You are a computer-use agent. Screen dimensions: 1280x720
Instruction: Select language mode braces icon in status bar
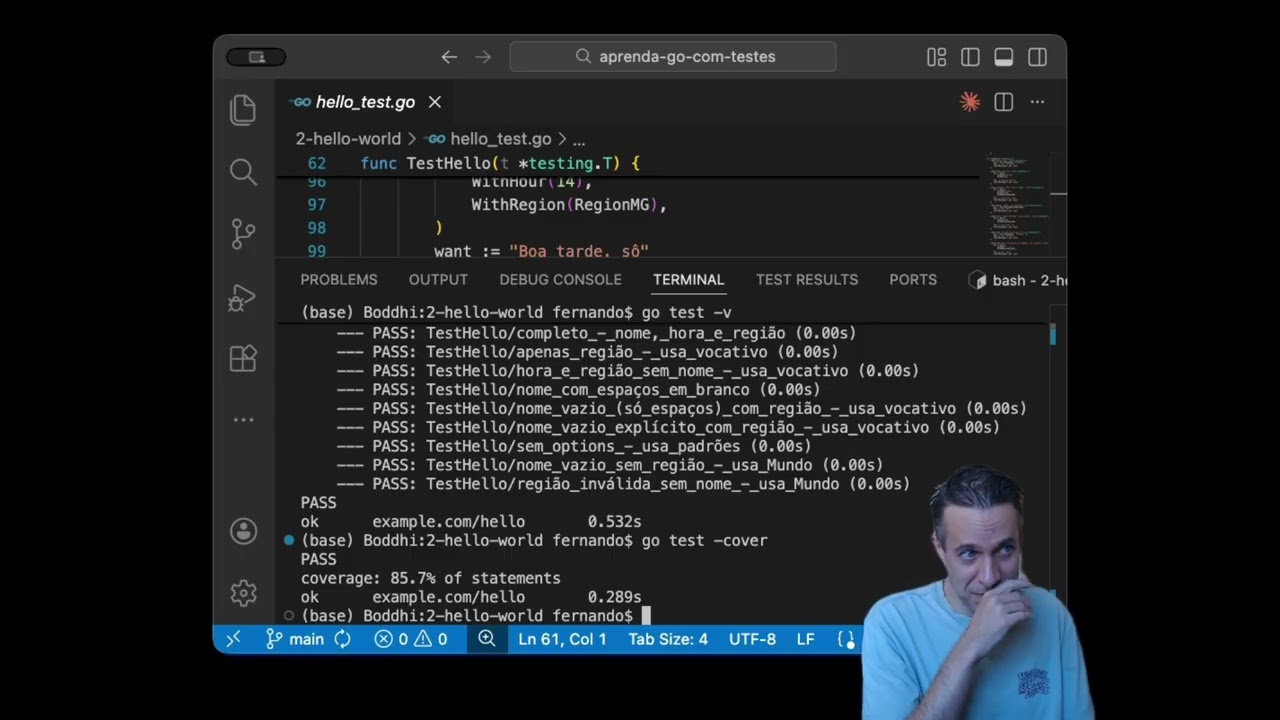point(846,639)
